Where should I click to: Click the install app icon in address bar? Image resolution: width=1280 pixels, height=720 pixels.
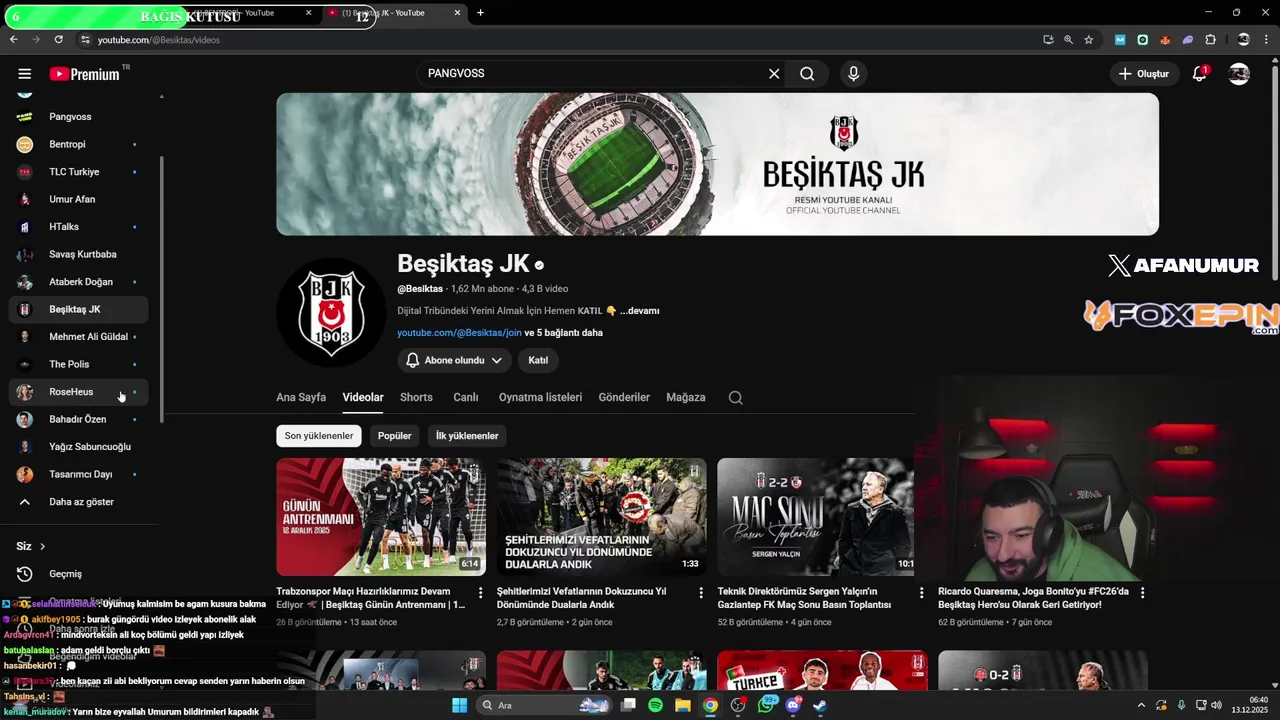click(x=1048, y=40)
